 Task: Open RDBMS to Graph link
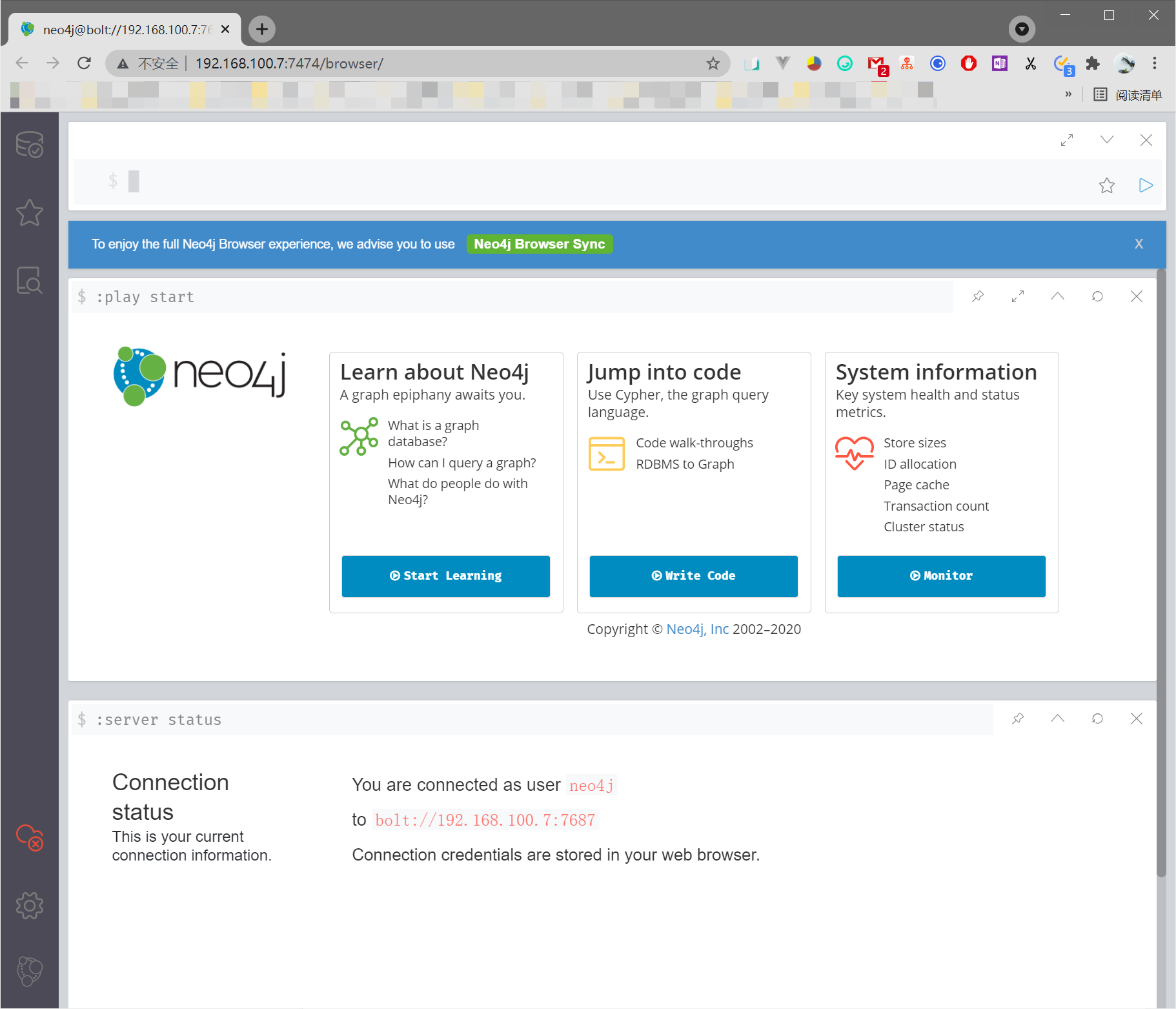coord(685,464)
